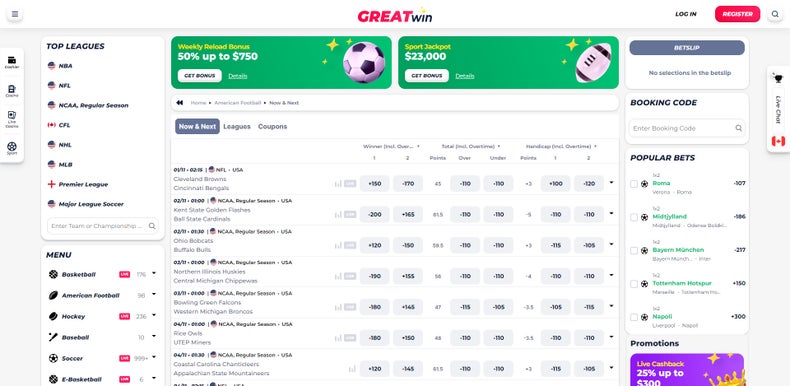The width and height of the screenshot is (790, 386).
Task: Click the breadcrumb back arrows icon
Action: 179,103
